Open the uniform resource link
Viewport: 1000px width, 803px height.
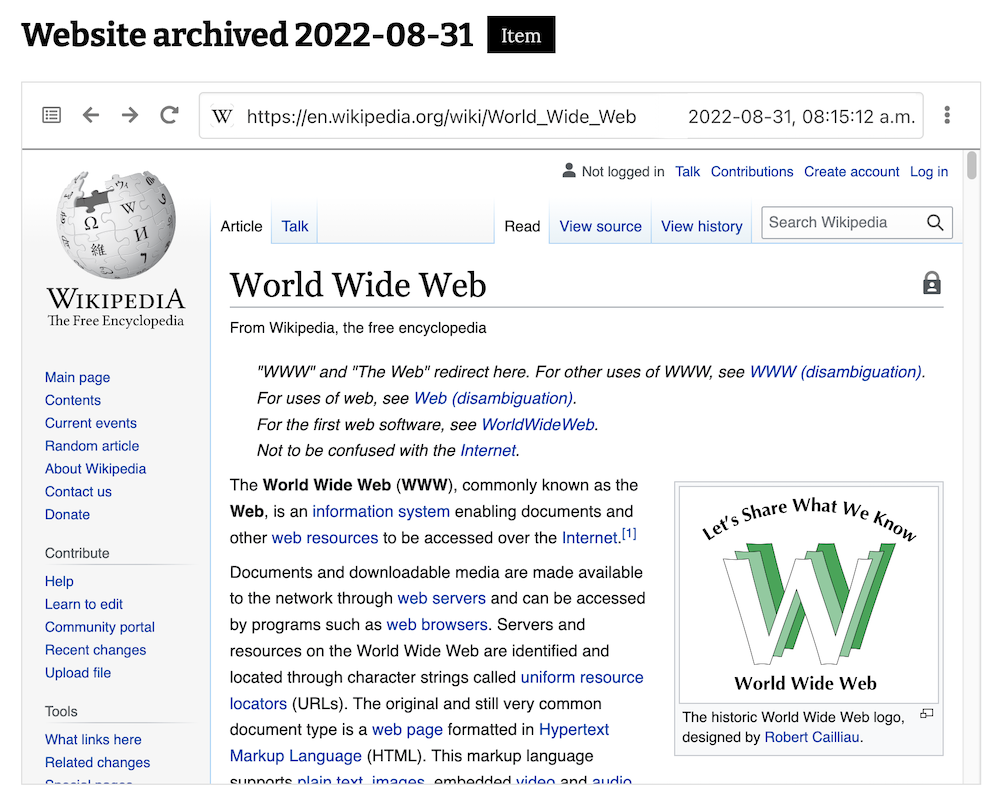[582, 678]
